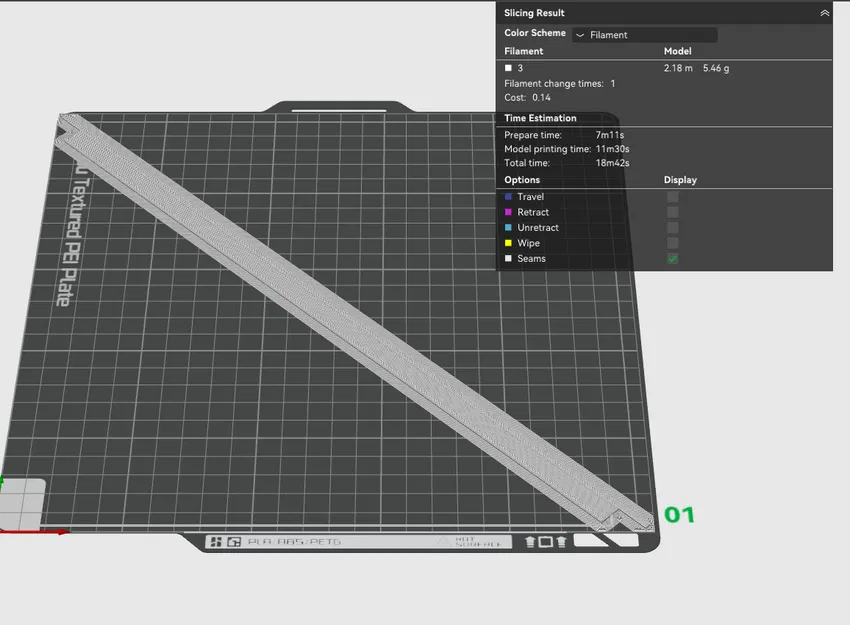Collapse the Slicing Result panel
The image size is (850, 625).
(824, 13)
